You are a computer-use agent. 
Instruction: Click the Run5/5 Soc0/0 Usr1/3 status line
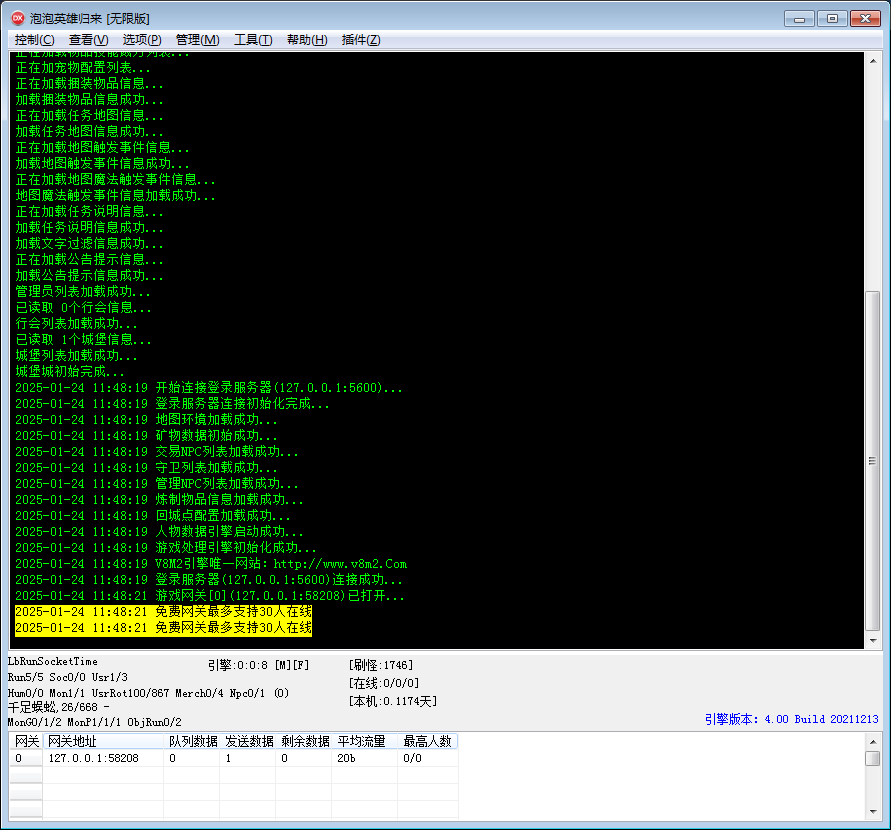click(68, 677)
